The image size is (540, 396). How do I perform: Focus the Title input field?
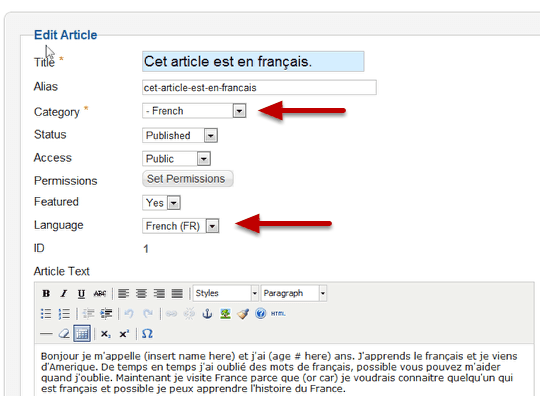(x=253, y=62)
